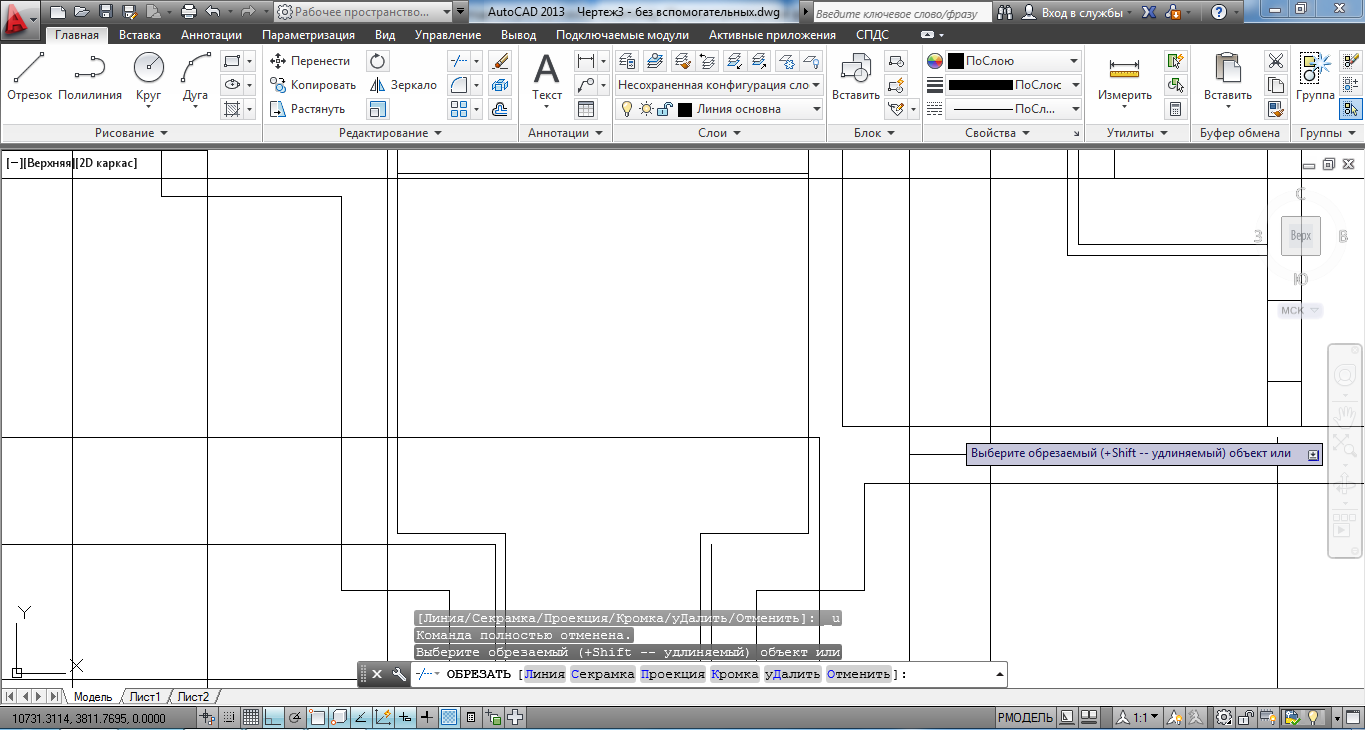Toggle object snap in status bar

(x=317, y=717)
